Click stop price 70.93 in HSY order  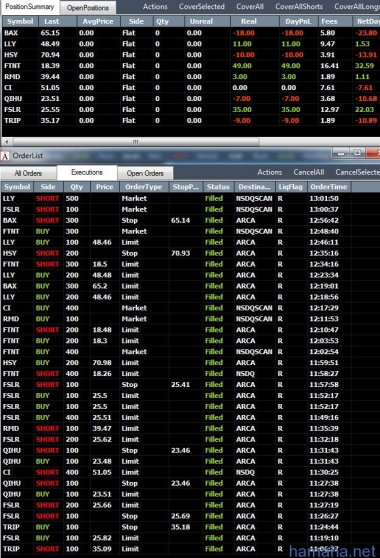(180, 253)
